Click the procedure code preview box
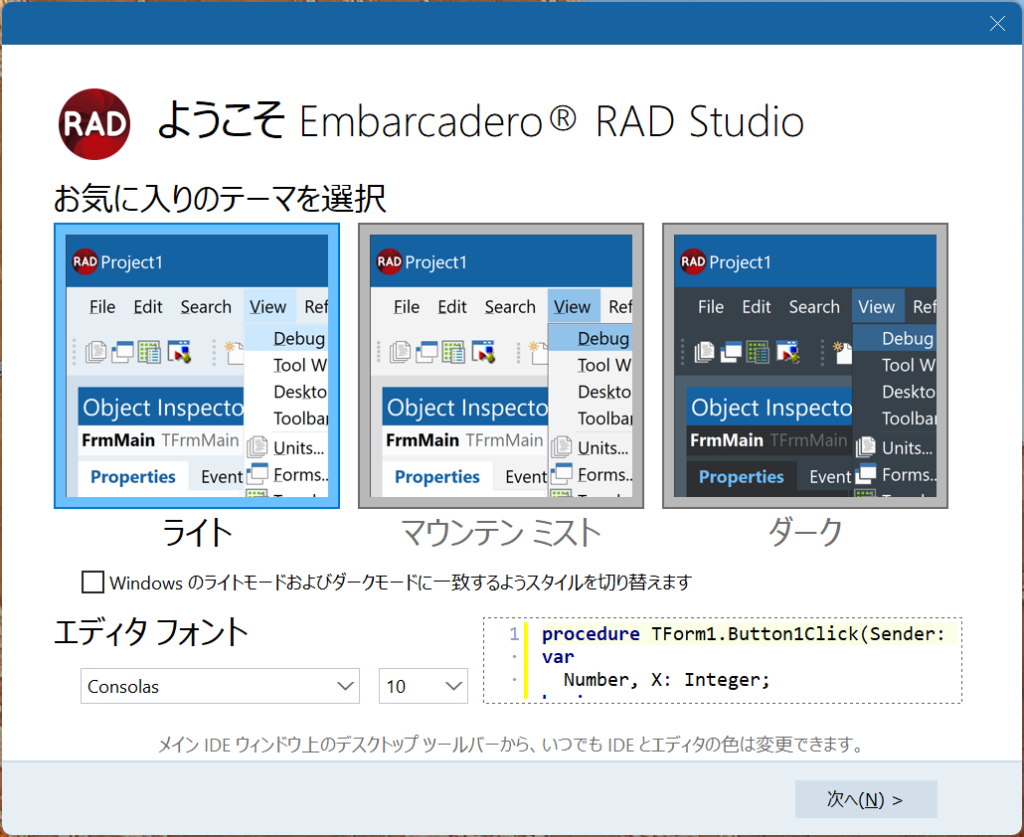 [x=722, y=660]
